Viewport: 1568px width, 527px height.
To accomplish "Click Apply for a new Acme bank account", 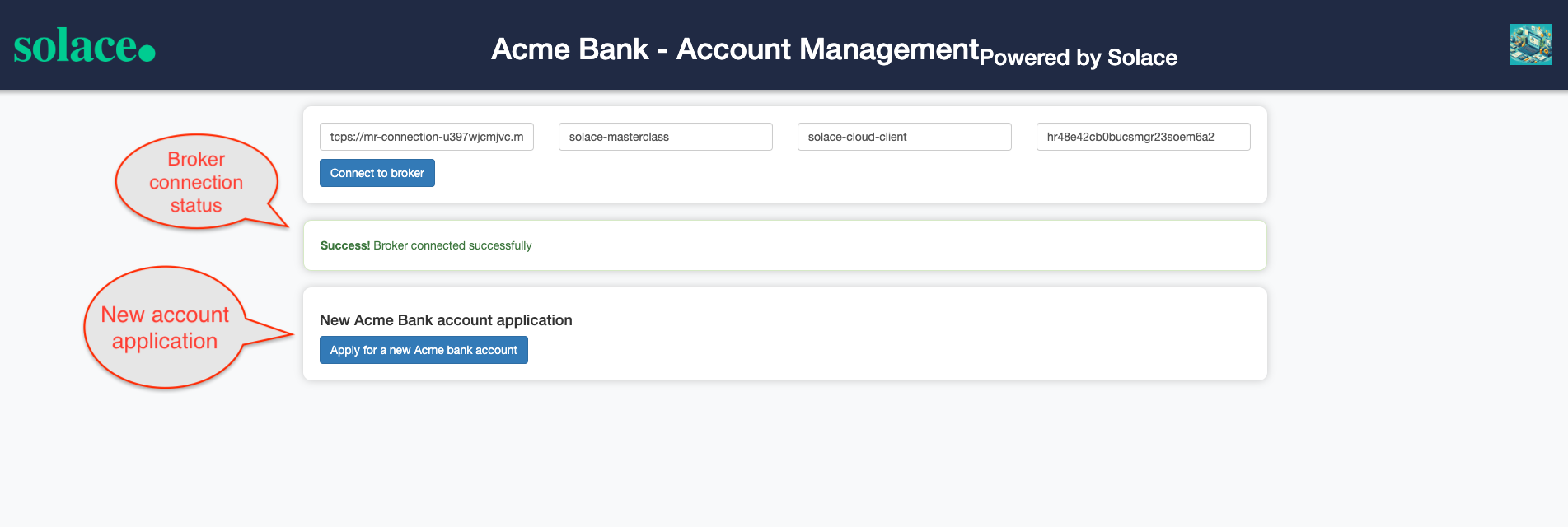I will point(423,350).
